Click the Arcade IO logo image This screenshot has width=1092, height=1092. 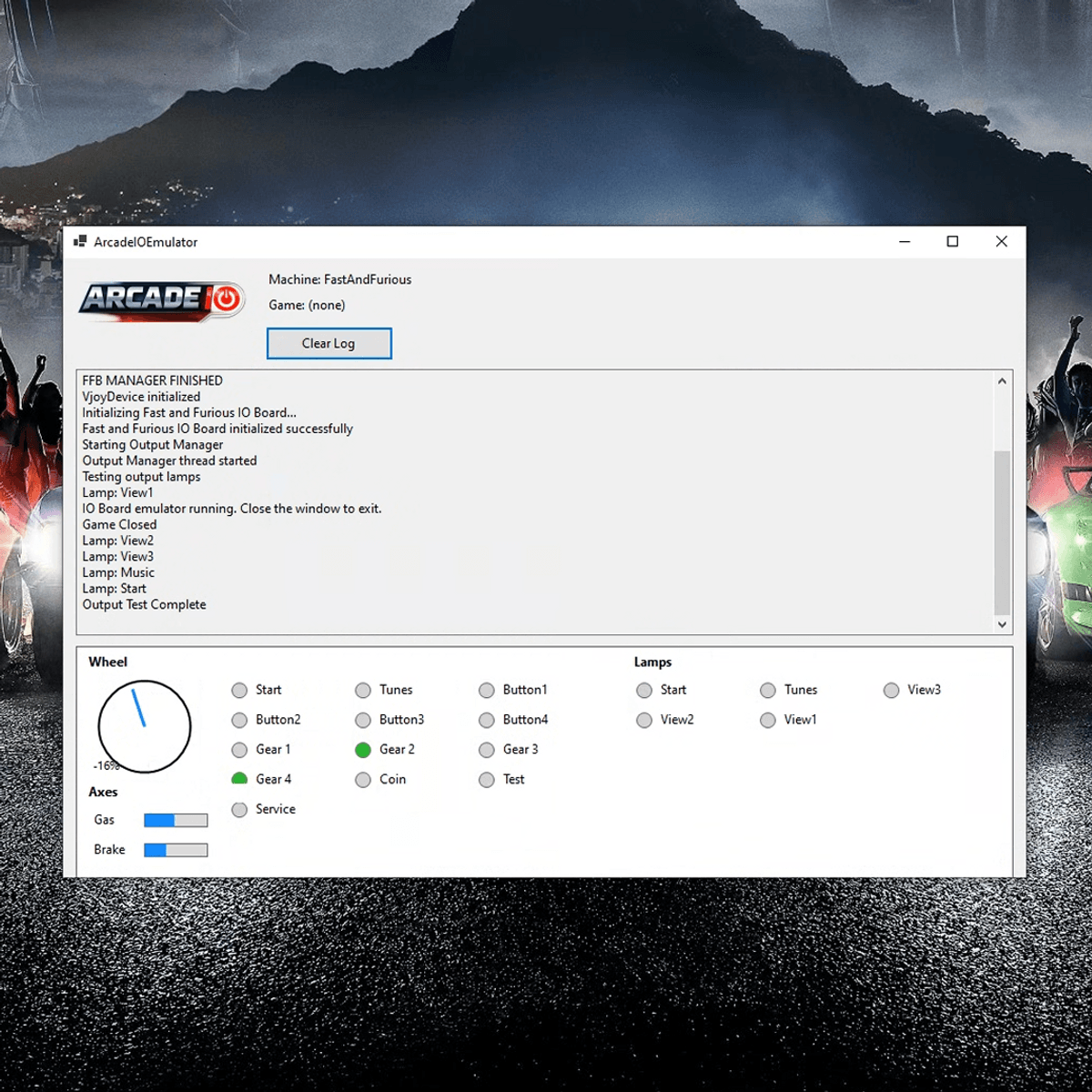coord(162,300)
